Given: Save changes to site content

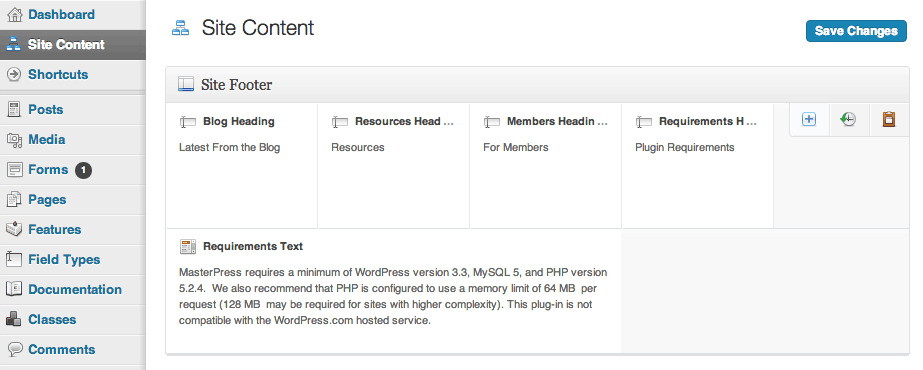Looking at the screenshot, I should 856,31.
